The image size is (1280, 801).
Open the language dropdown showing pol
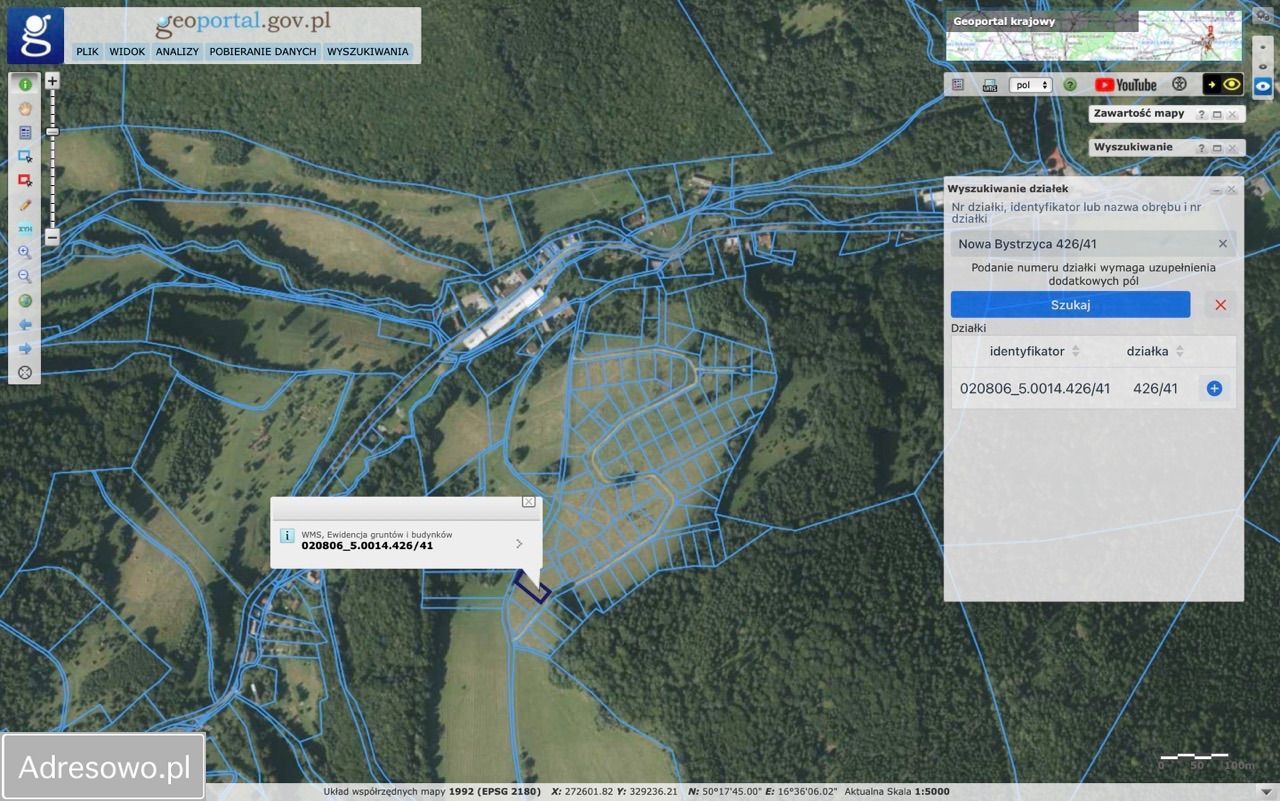[x=1030, y=85]
